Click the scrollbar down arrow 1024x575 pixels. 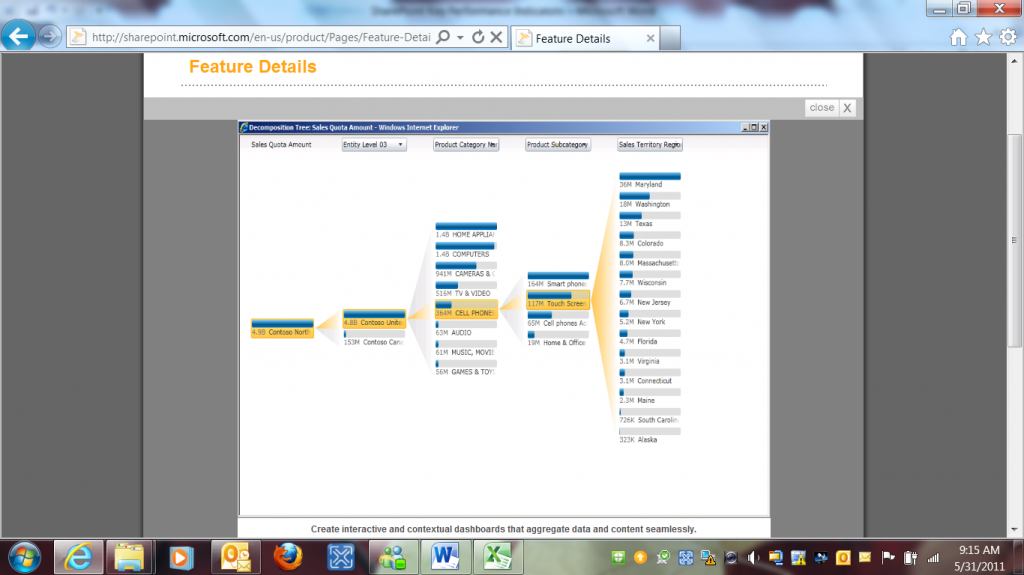[1014, 530]
